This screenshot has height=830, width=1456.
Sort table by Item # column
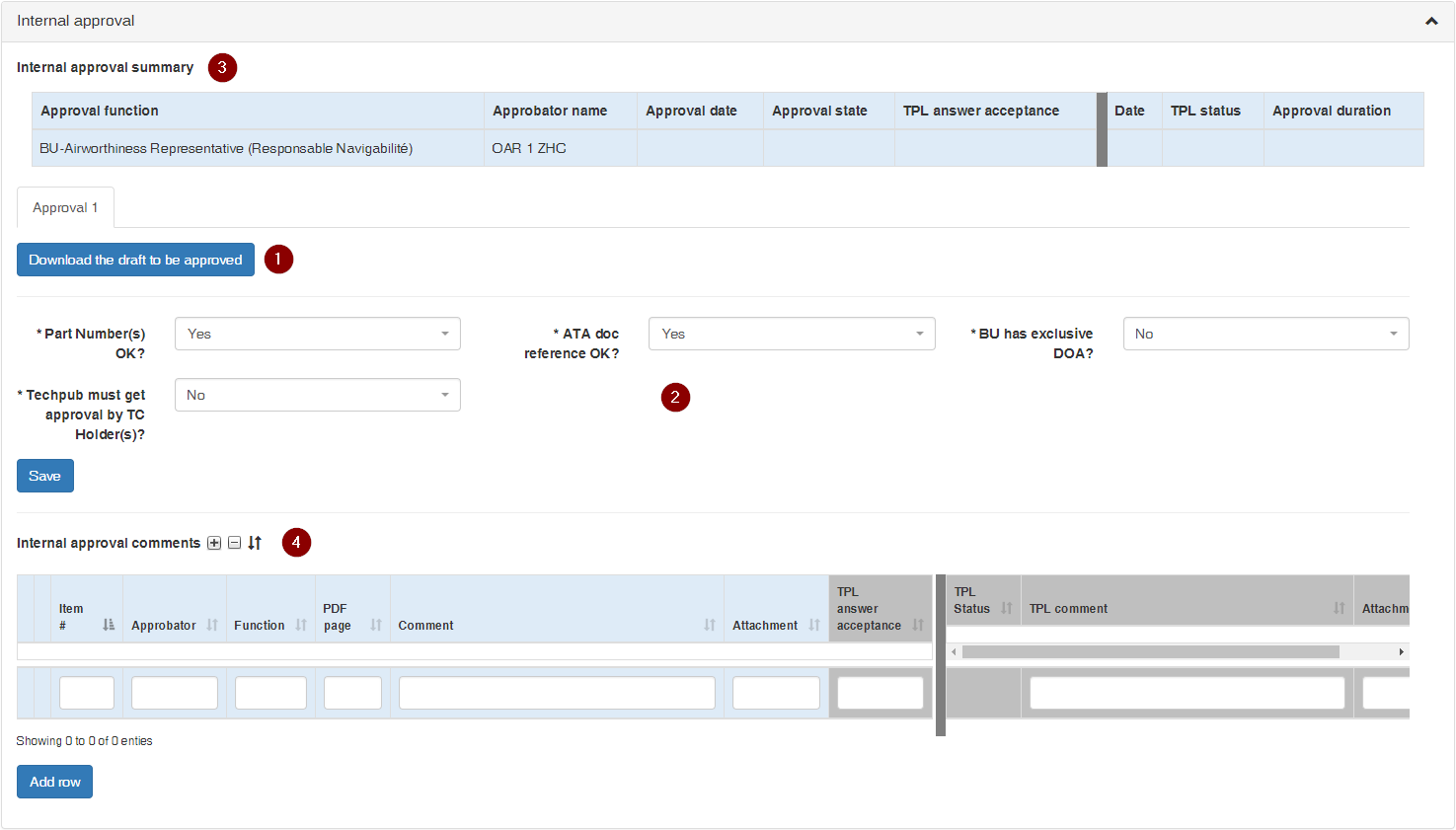pyautogui.click(x=109, y=625)
